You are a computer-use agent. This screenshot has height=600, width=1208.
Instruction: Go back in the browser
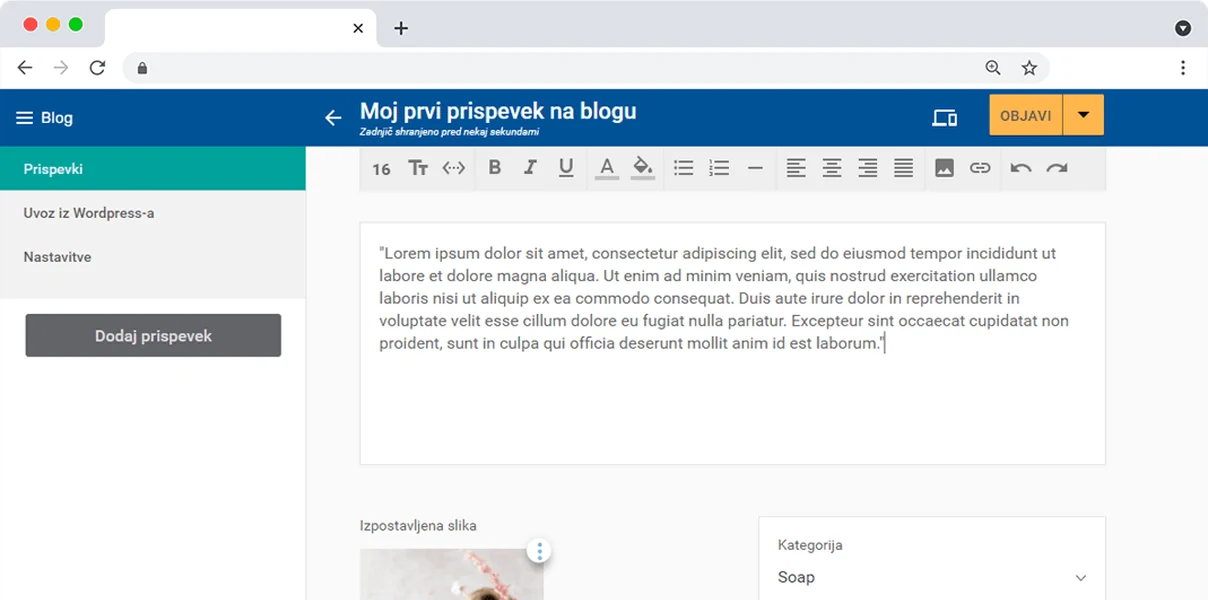25,68
